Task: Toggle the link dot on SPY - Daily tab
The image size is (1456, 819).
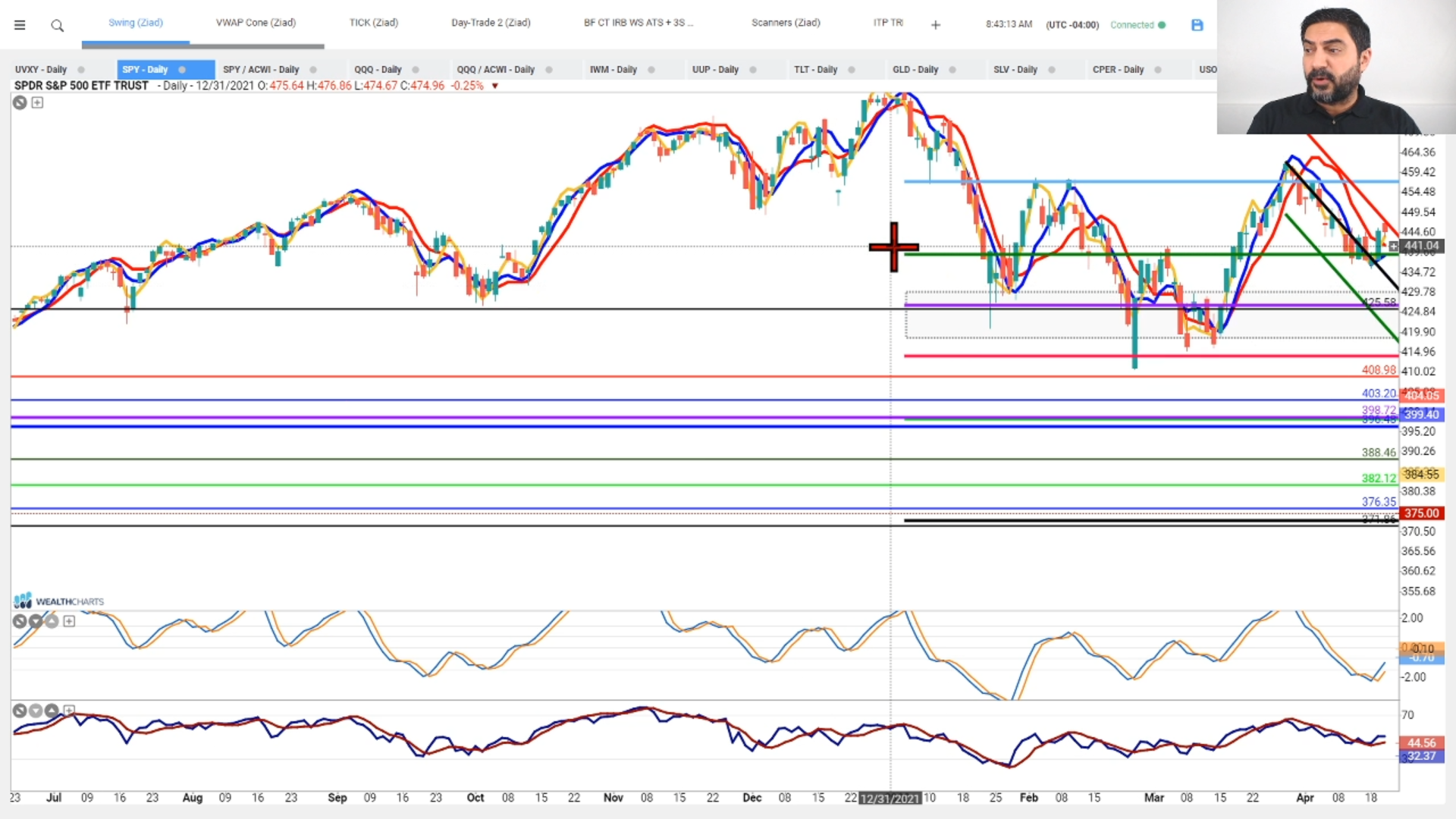Action: pos(182,70)
